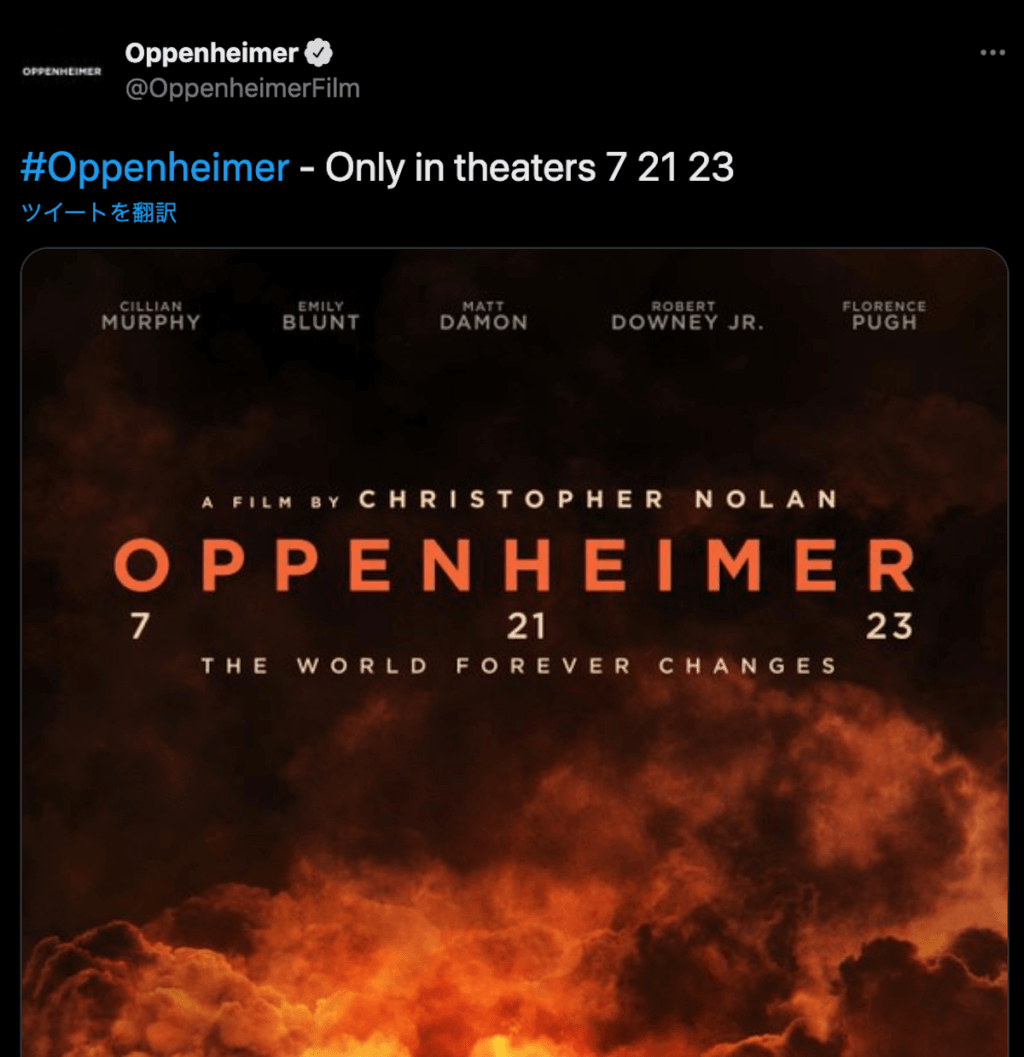Click tweet text 'Only in theaters 7 21 23'

529,167
